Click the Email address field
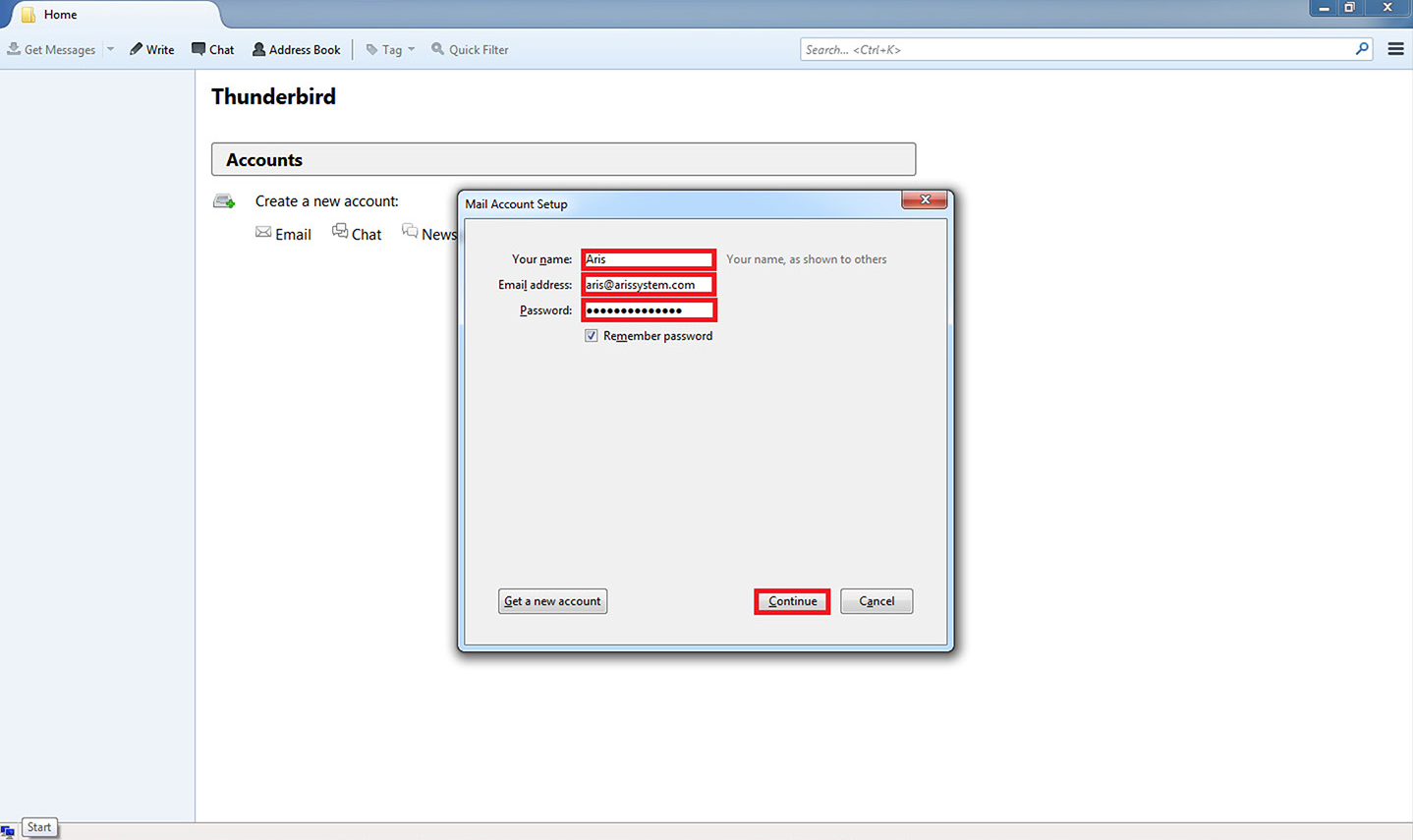This screenshot has height=840, width=1413. point(649,285)
